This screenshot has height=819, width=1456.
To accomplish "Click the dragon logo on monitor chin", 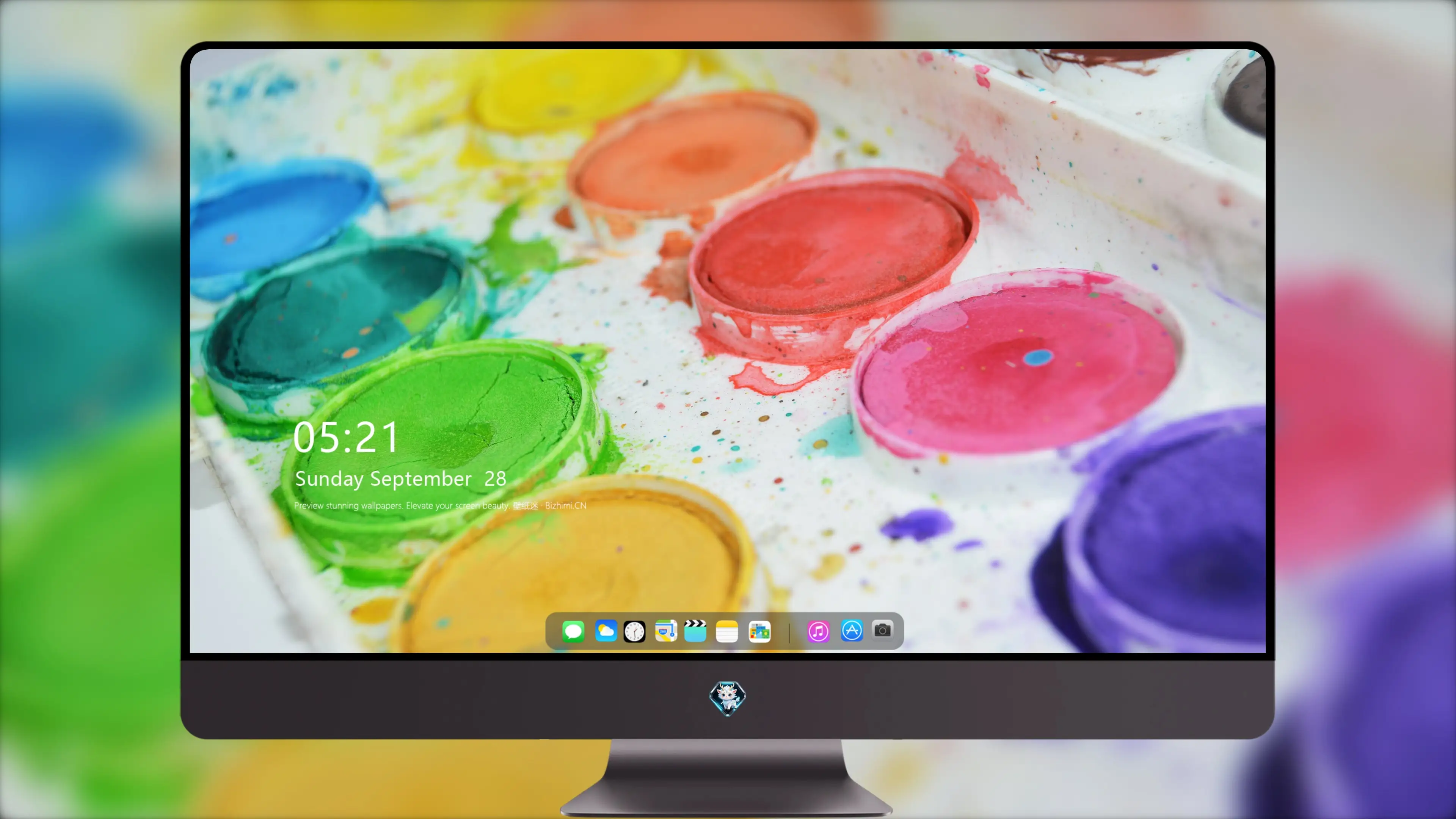I will 728,698.
